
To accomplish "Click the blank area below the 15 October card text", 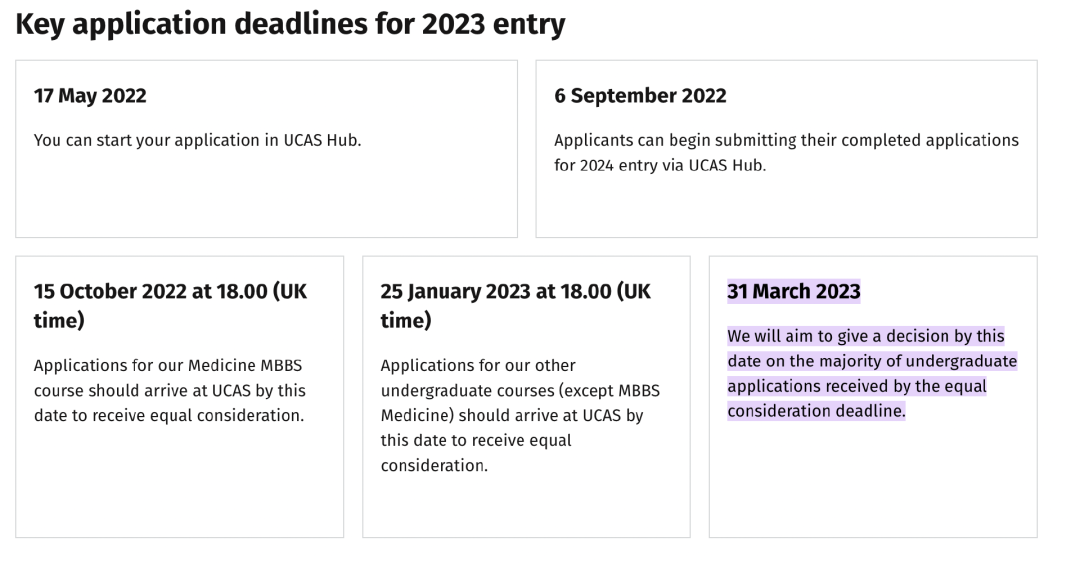I will 179,482.
